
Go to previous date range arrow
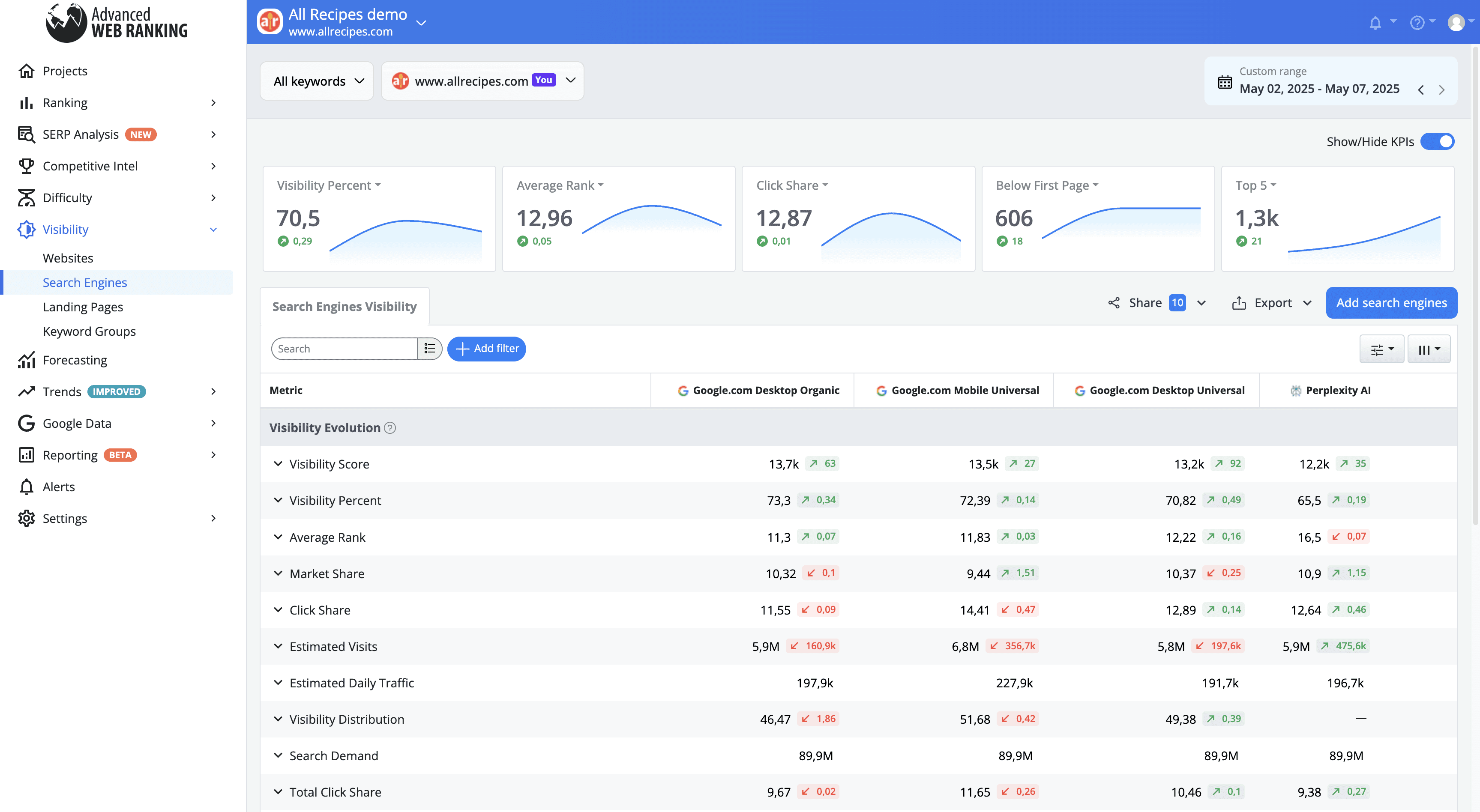pyautogui.click(x=1421, y=90)
